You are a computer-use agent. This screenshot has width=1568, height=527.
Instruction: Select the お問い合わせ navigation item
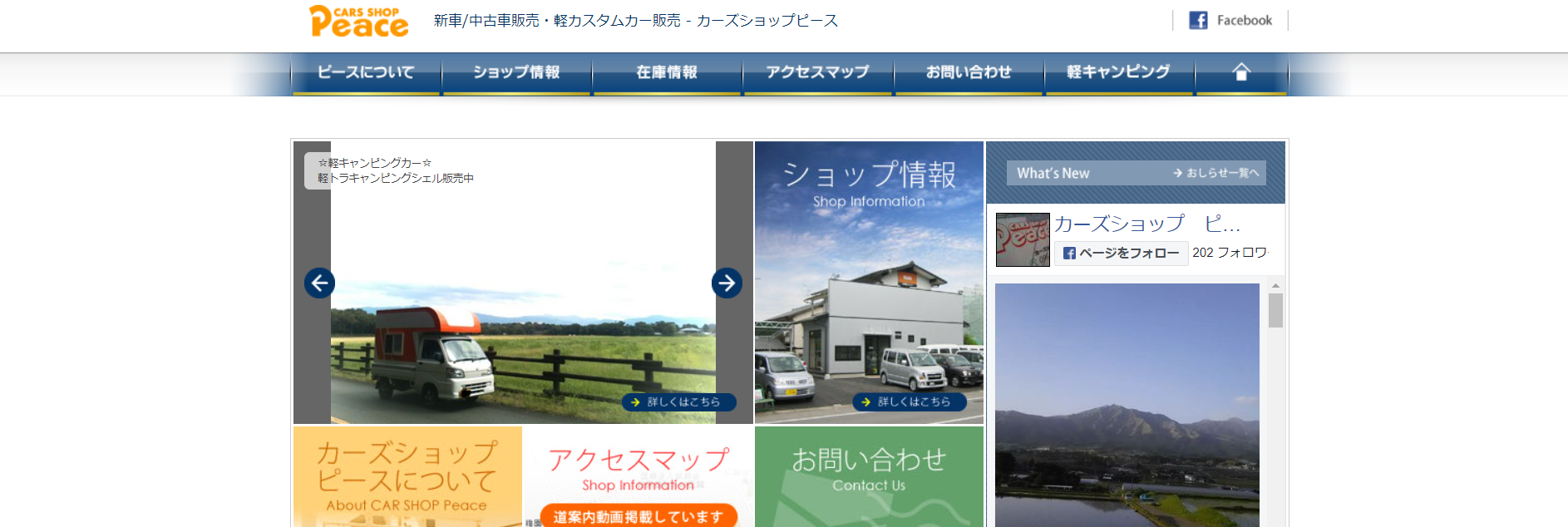tap(969, 72)
